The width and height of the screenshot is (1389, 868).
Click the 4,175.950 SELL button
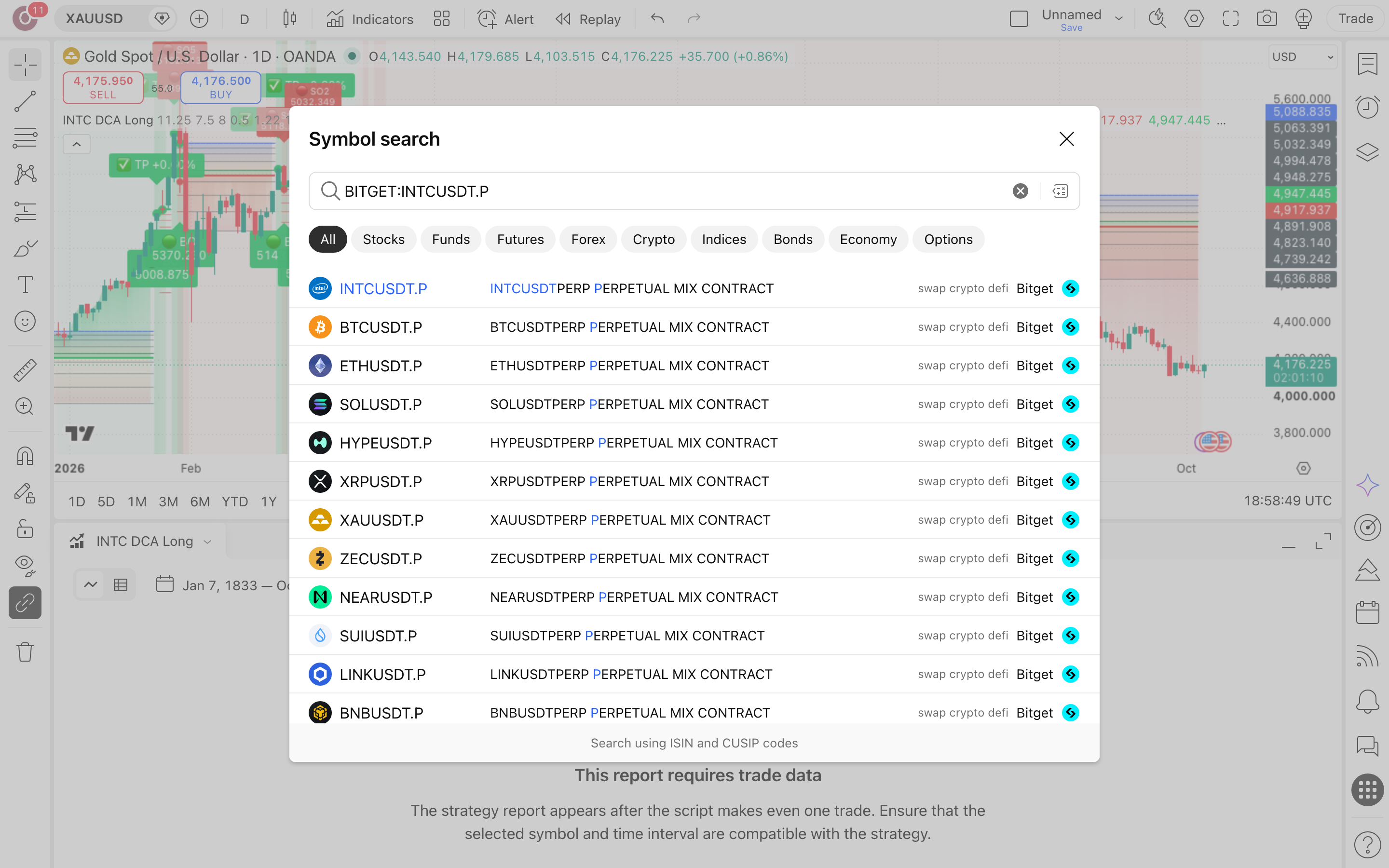click(x=103, y=87)
